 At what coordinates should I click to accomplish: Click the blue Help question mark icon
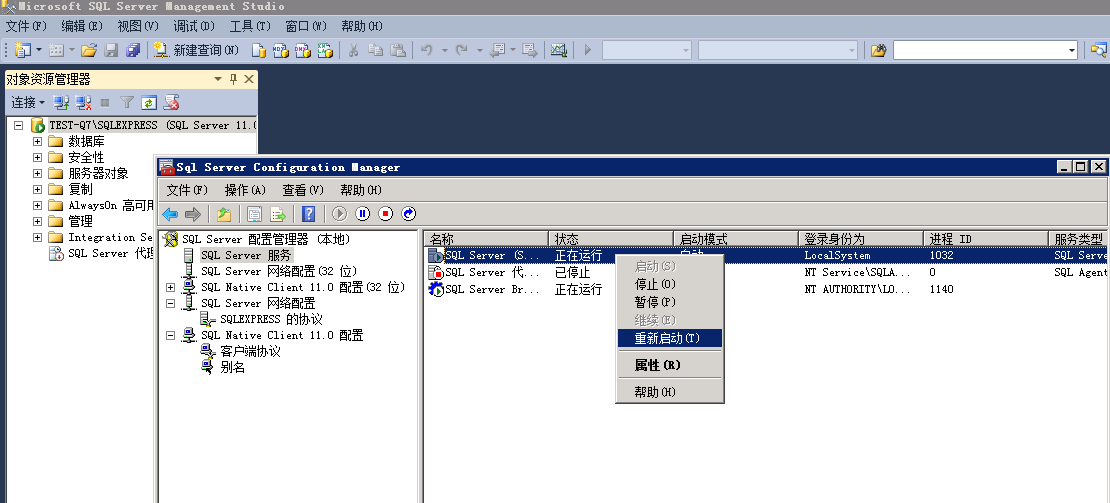(309, 214)
